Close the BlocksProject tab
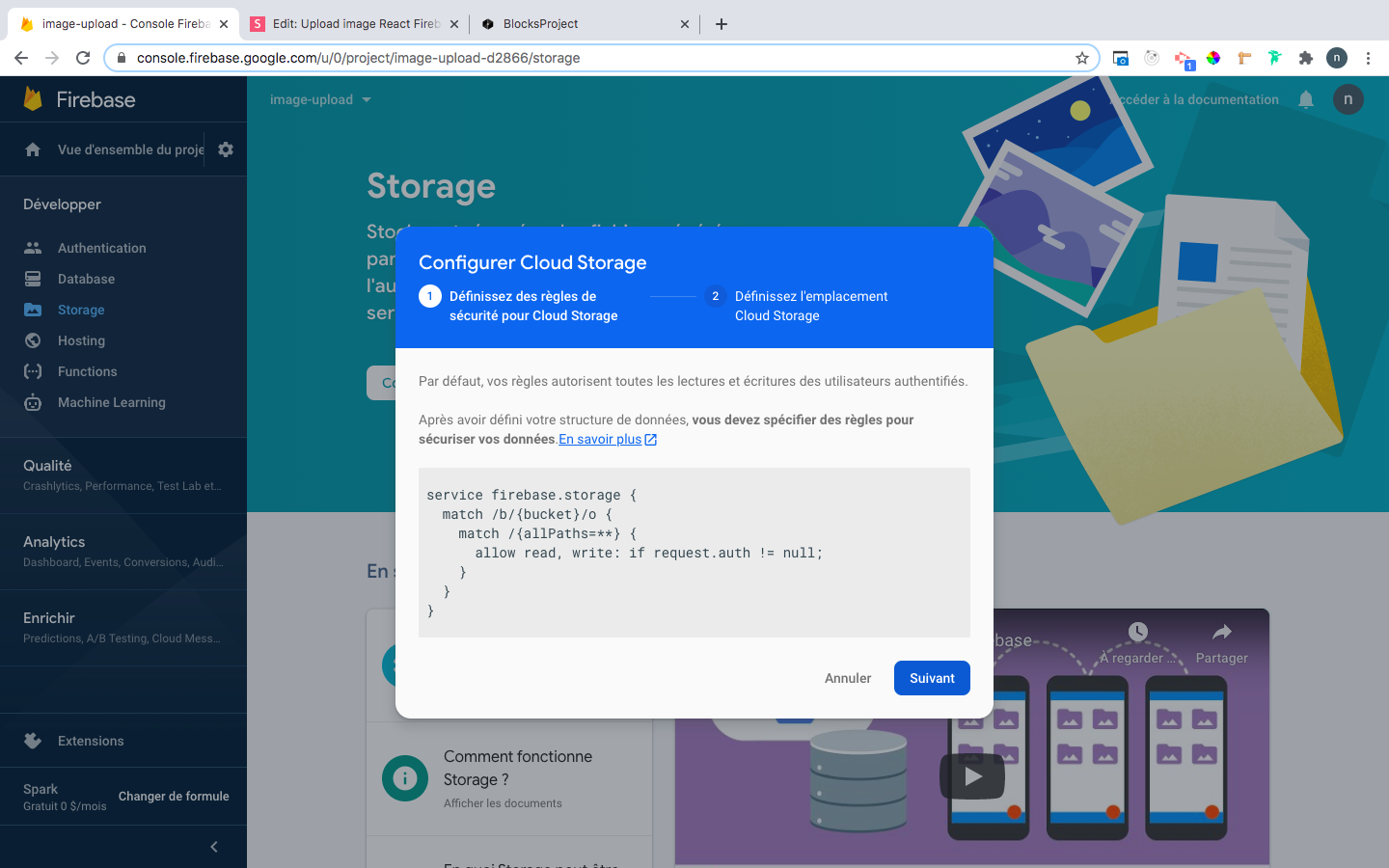This screenshot has height=868, width=1389. click(685, 24)
